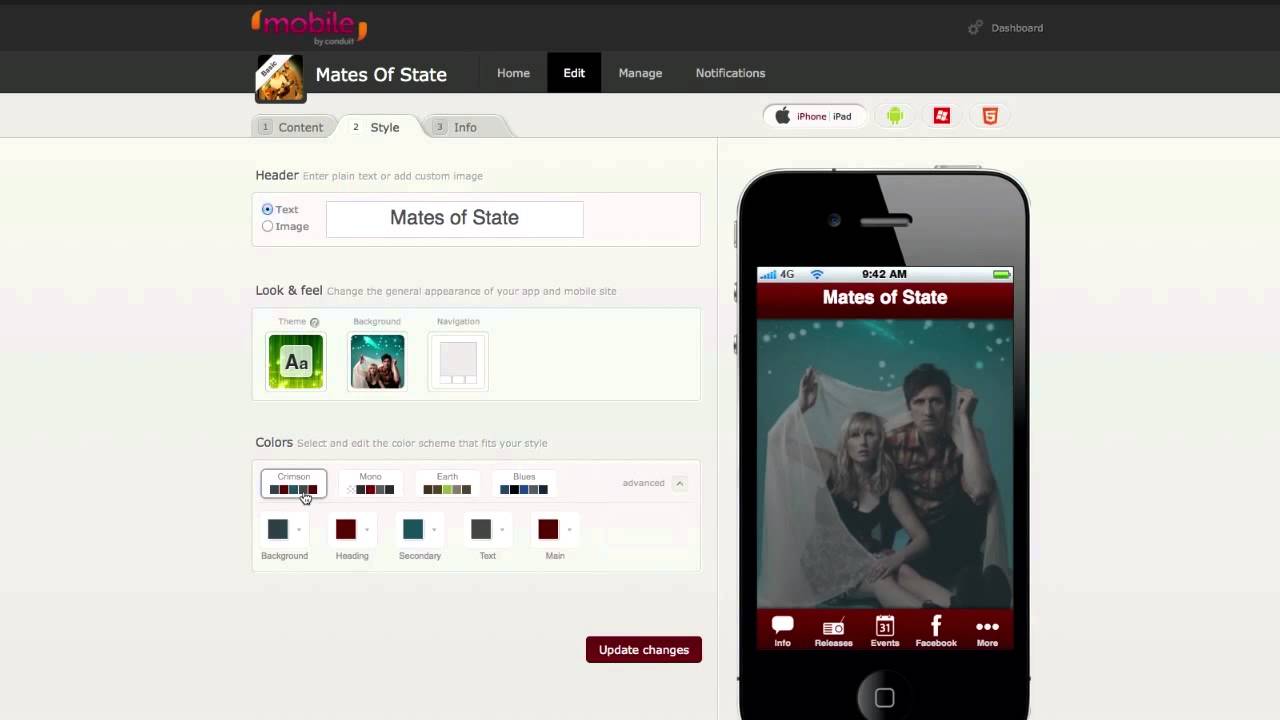
Task: Open the Background image thumbnail
Action: [x=377, y=361]
